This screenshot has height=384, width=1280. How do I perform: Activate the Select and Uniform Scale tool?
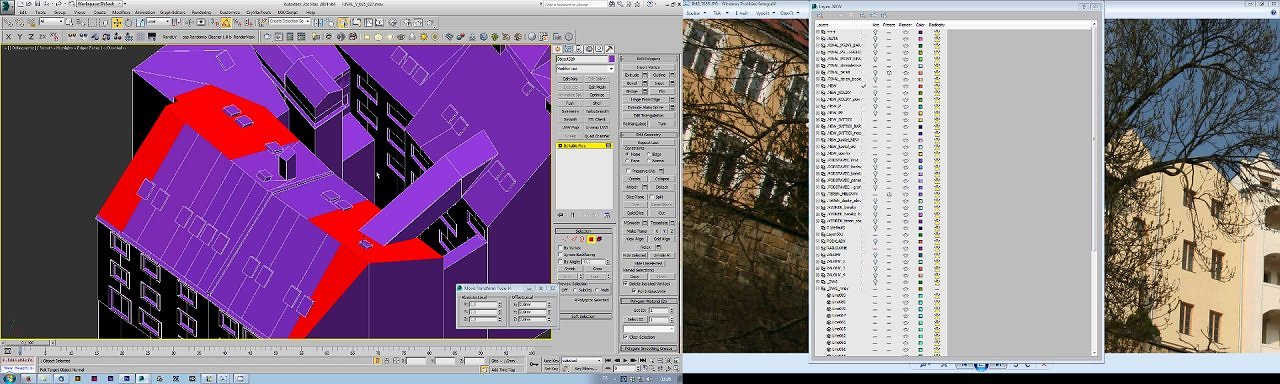point(140,22)
